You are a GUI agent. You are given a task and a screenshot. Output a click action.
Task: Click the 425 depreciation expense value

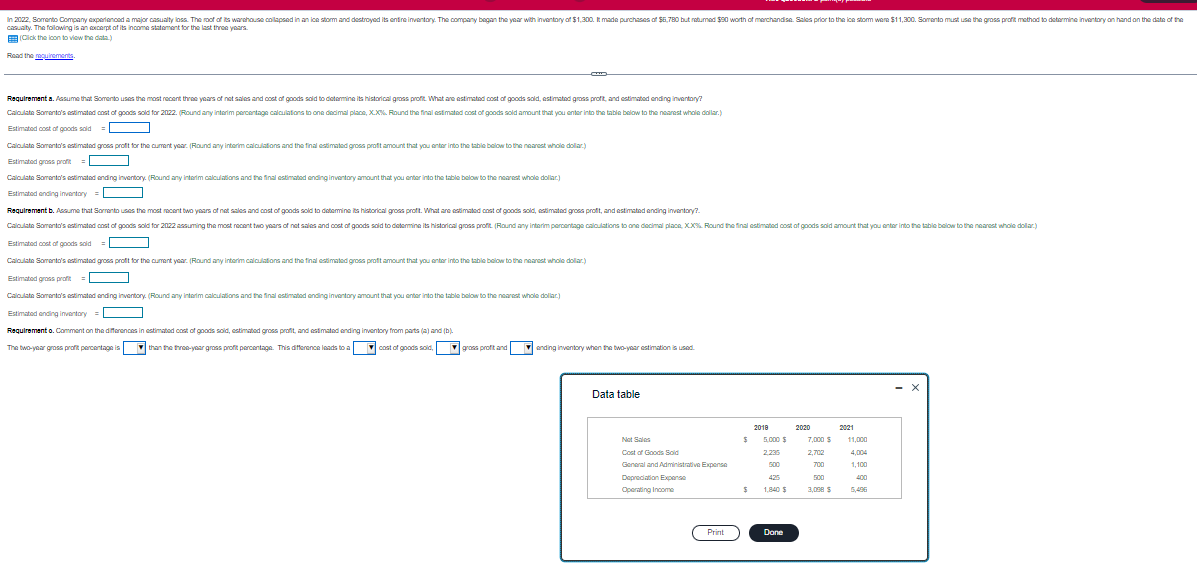pos(773,477)
